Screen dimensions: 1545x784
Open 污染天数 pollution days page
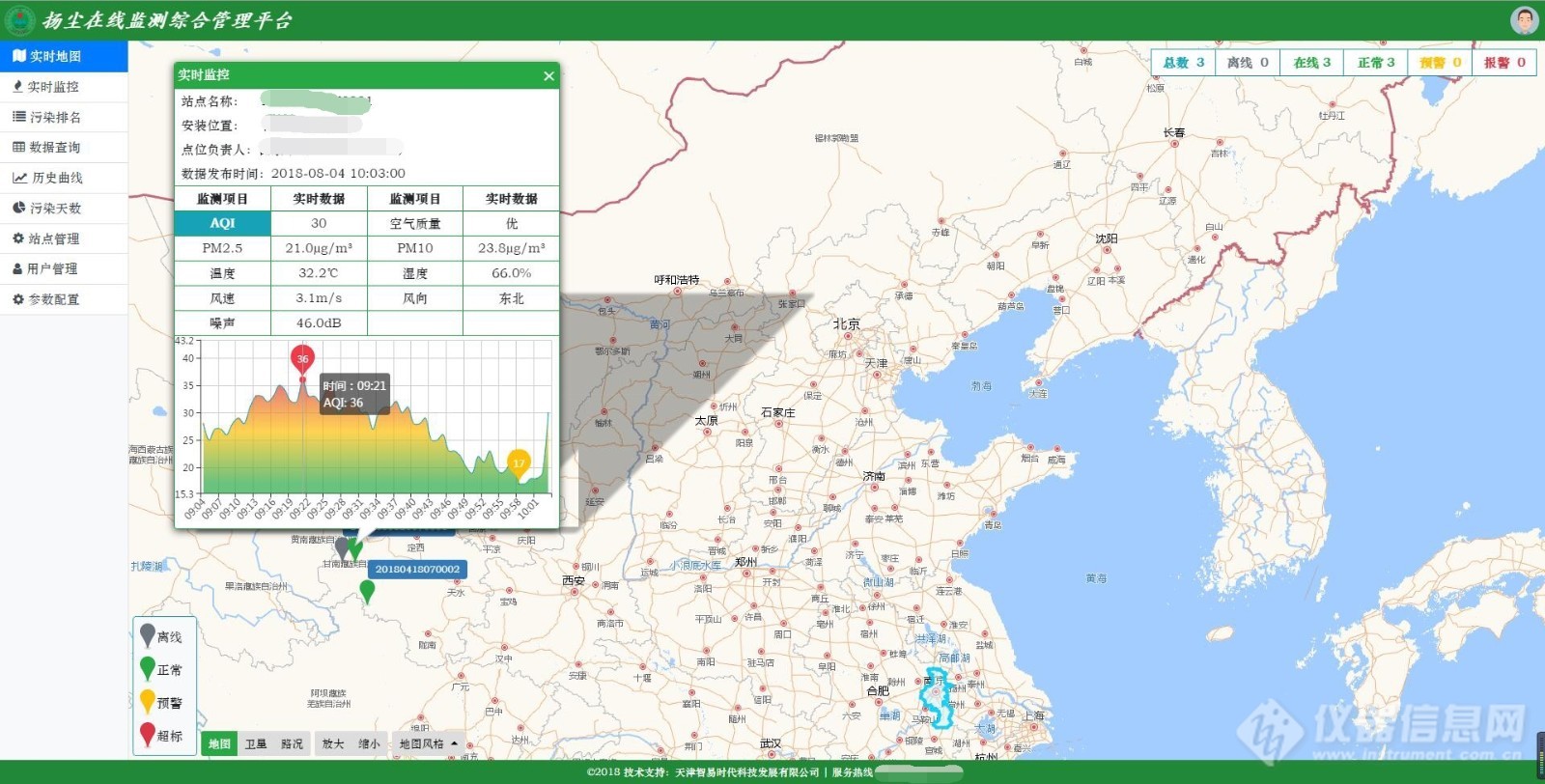(64, 209)
